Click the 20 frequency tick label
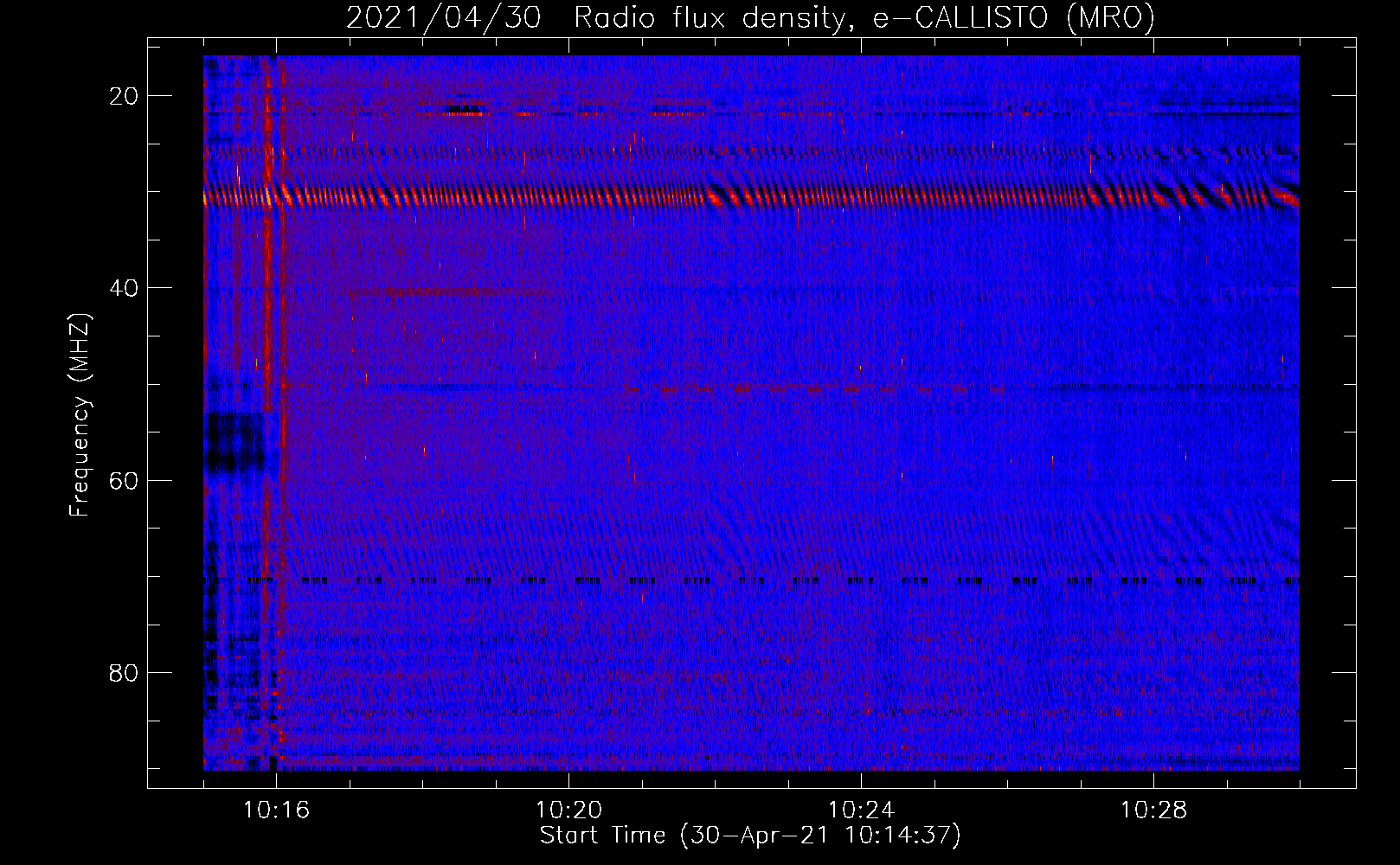1400x865 pixels. (x=124, y=96)
